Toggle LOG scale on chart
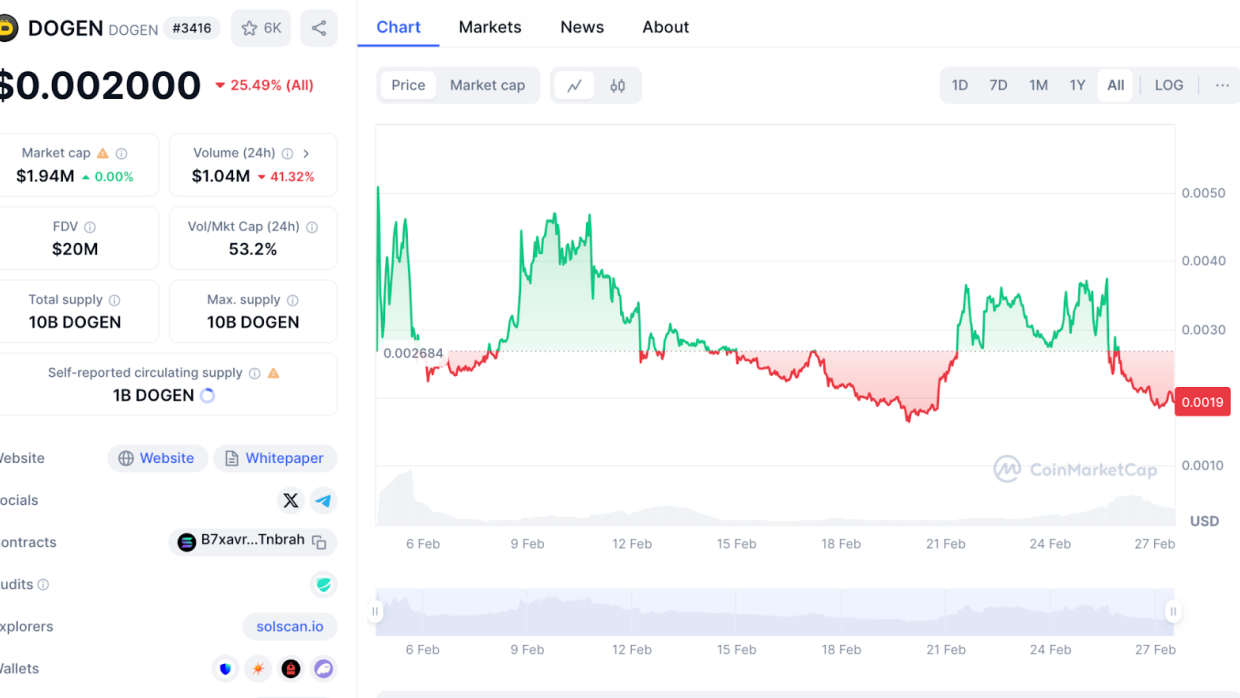 (1169, 85)
